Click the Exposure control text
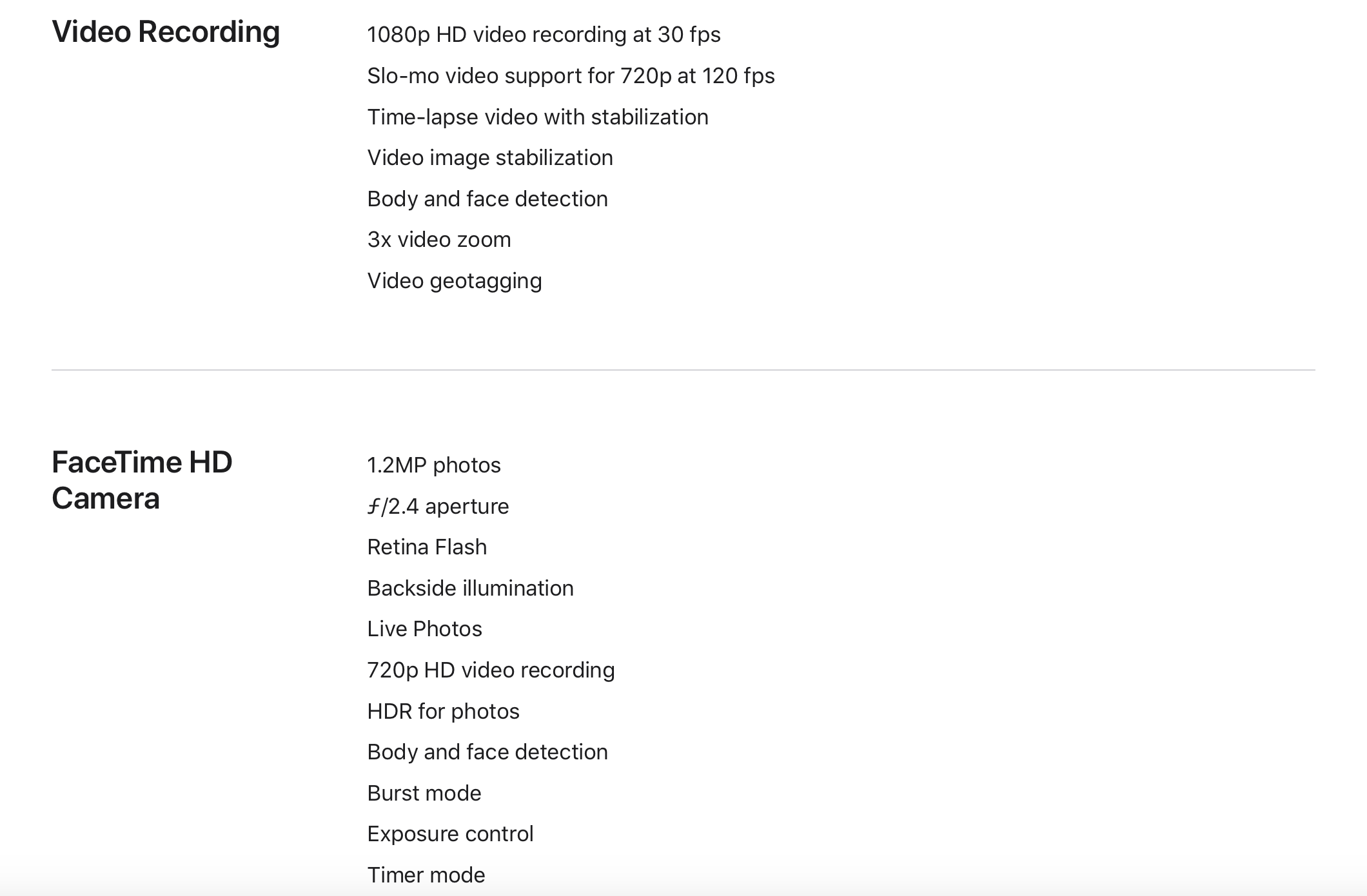The image size is (1367, 896). pyautogui.click(x=450, y=834)
